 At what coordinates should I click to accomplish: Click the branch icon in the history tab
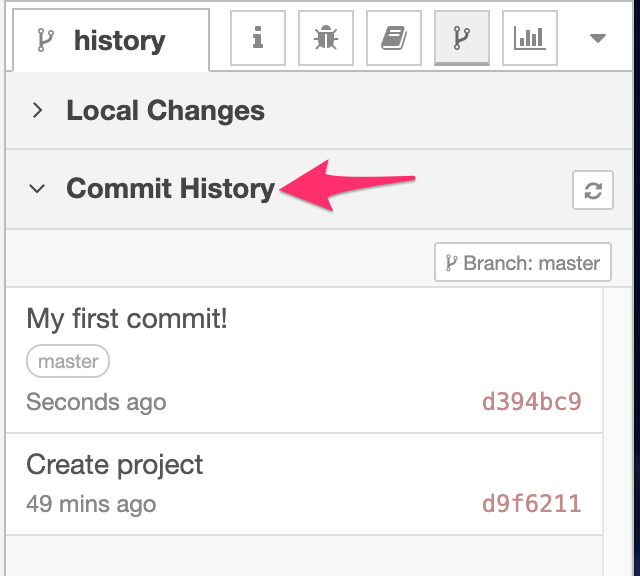44,41
